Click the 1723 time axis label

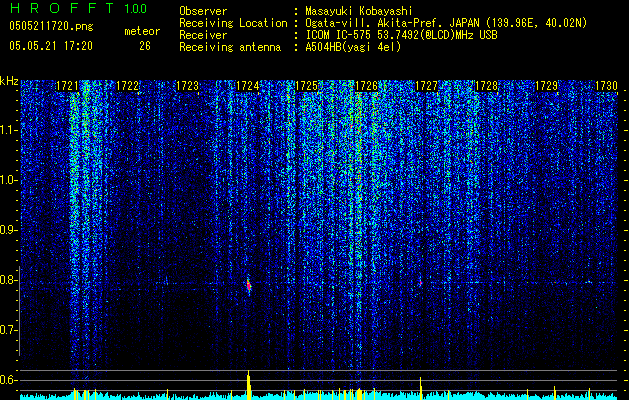pos(187,86)
